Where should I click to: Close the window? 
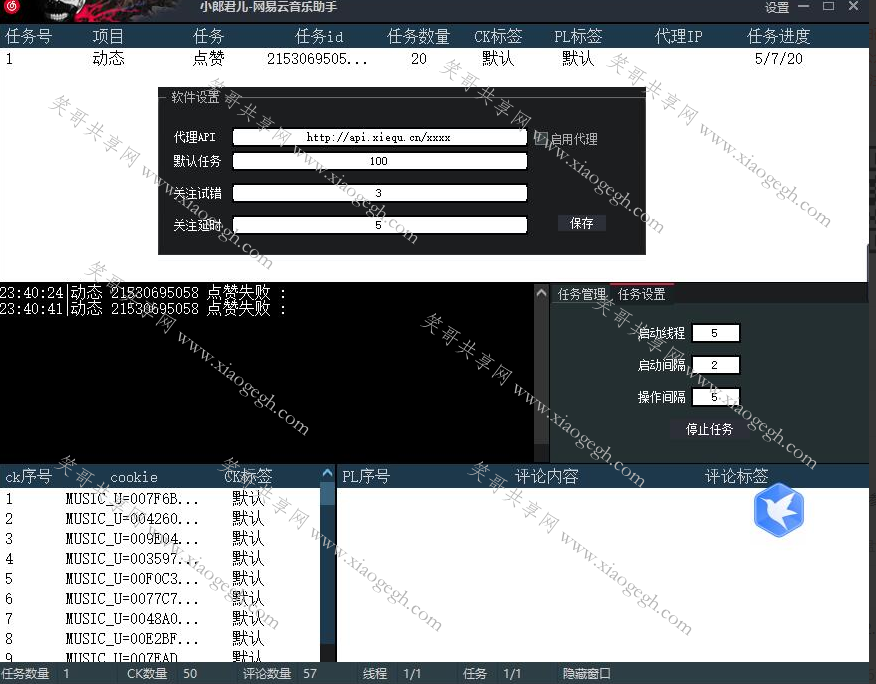853,6
